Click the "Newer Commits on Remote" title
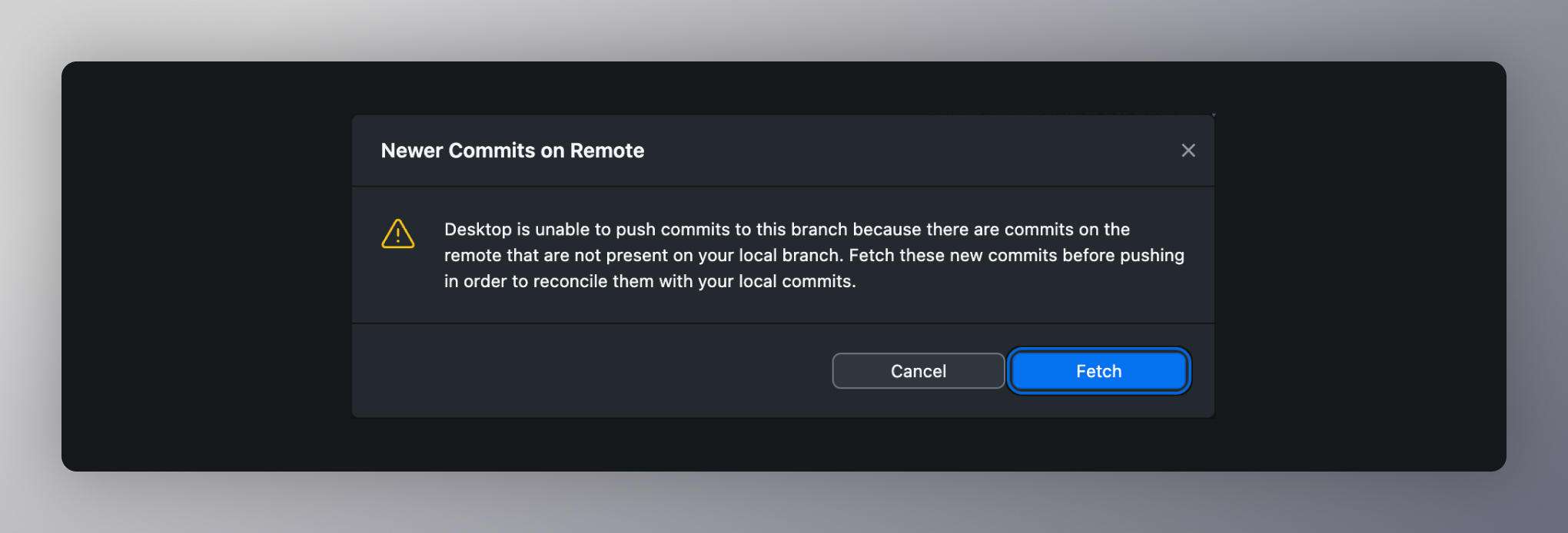This screenshot has height=533, width=1568. click(513, 151)
